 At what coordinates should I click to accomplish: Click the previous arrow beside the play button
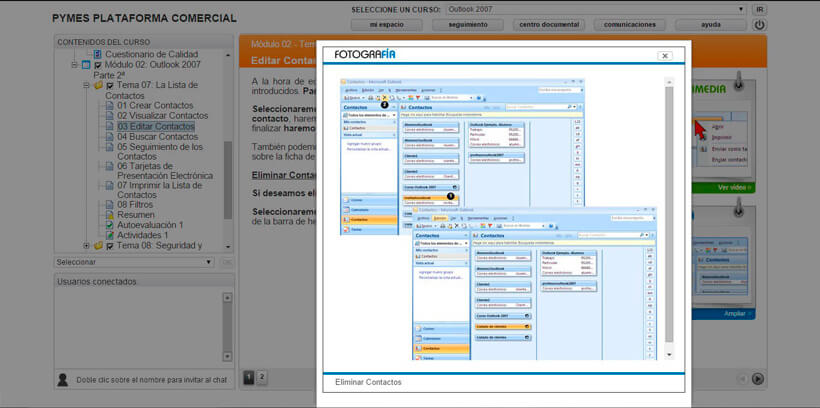[x=742, y=379]
